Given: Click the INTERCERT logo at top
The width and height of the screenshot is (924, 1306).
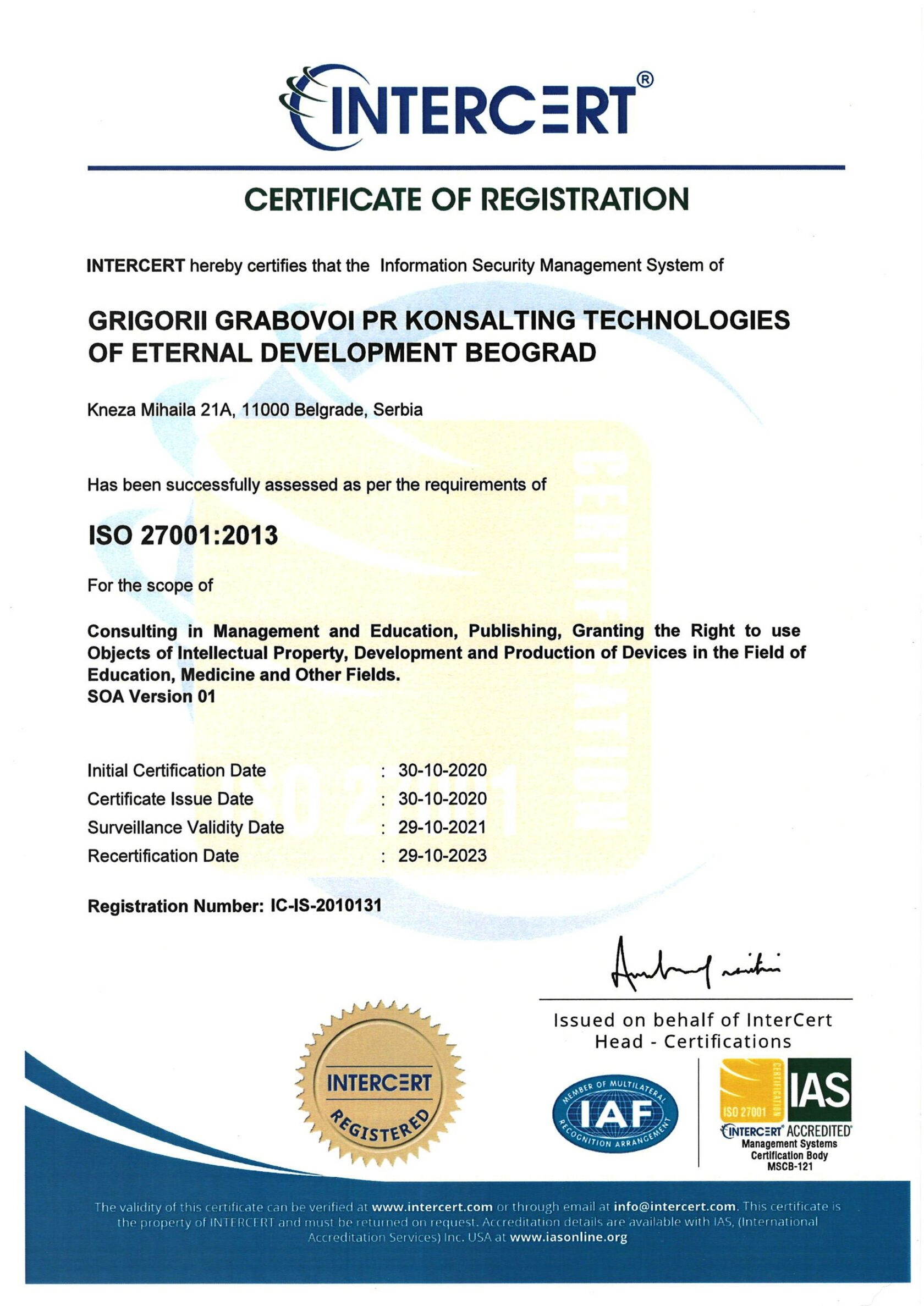Looking at the screenshot, I should click(x=466, y=107).
